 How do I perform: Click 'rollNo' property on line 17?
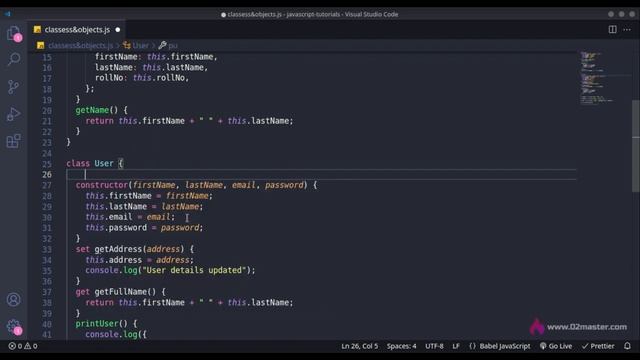tap(109, 78)
